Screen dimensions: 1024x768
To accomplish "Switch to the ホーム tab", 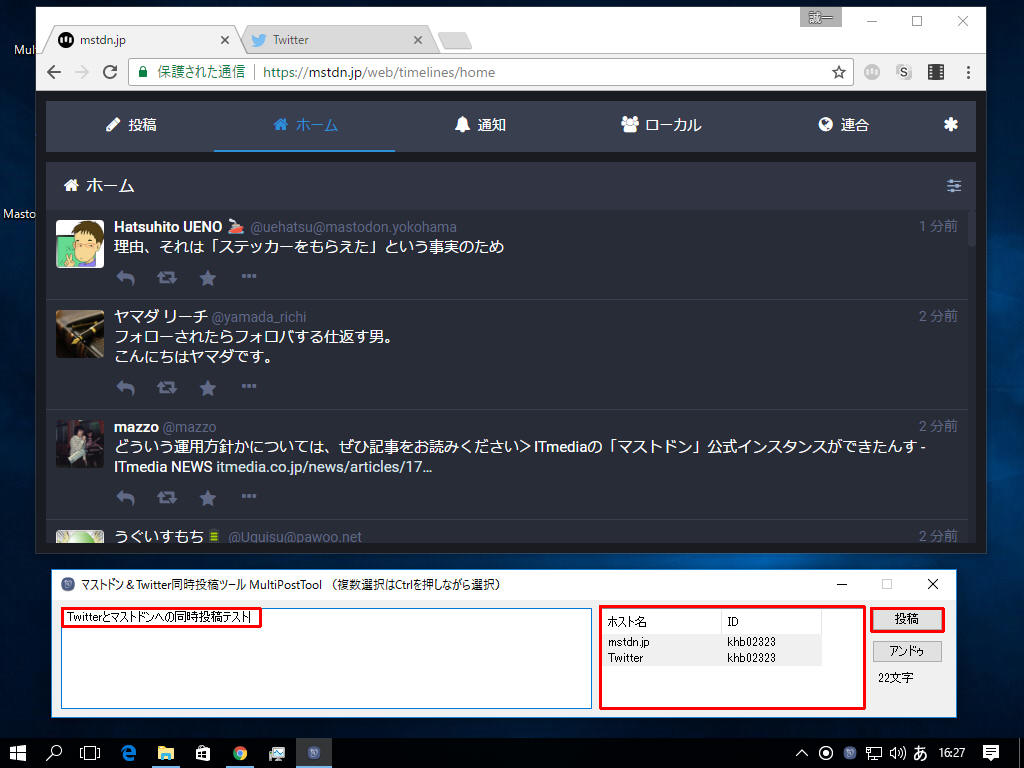I will pos(305,125).
